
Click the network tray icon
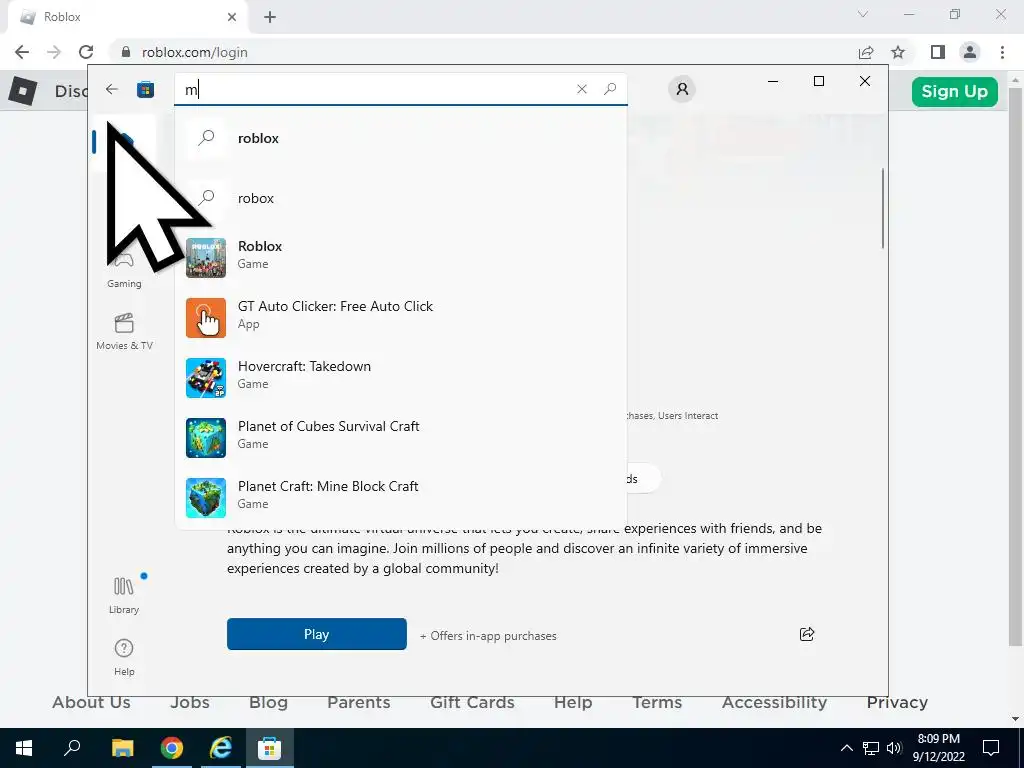tap(871, 748)
